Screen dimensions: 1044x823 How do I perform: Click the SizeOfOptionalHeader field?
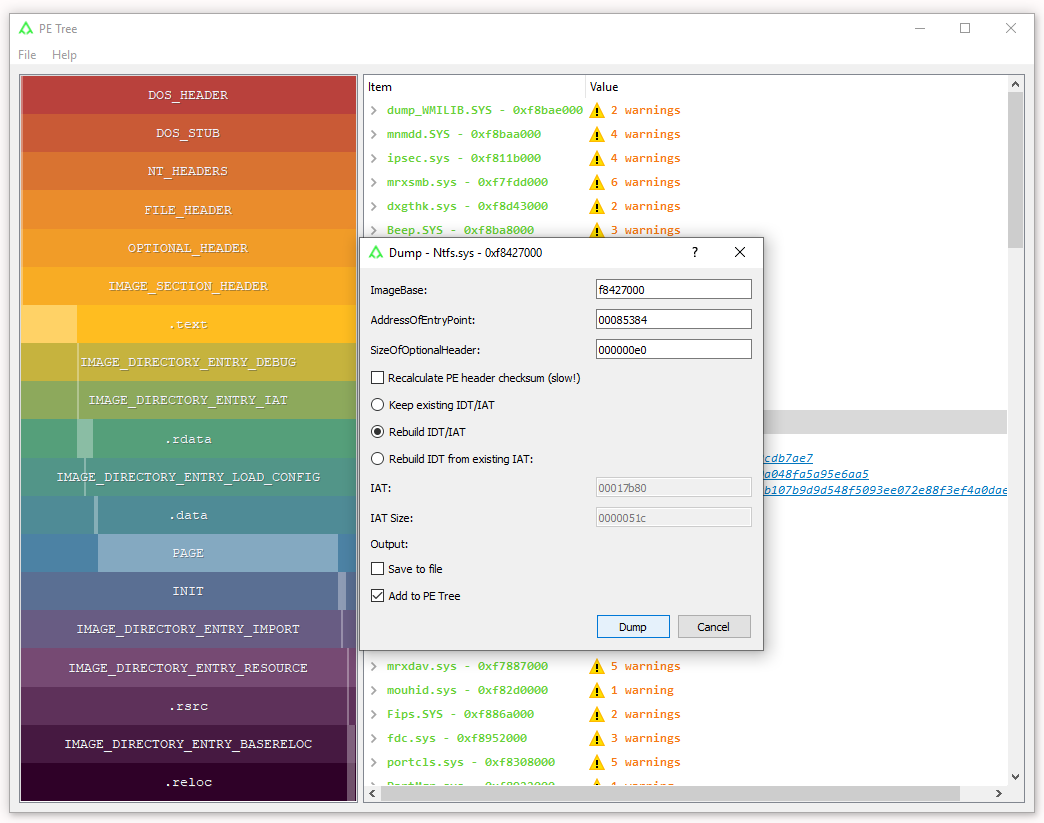pyautogui.click(x=674, y=350)
